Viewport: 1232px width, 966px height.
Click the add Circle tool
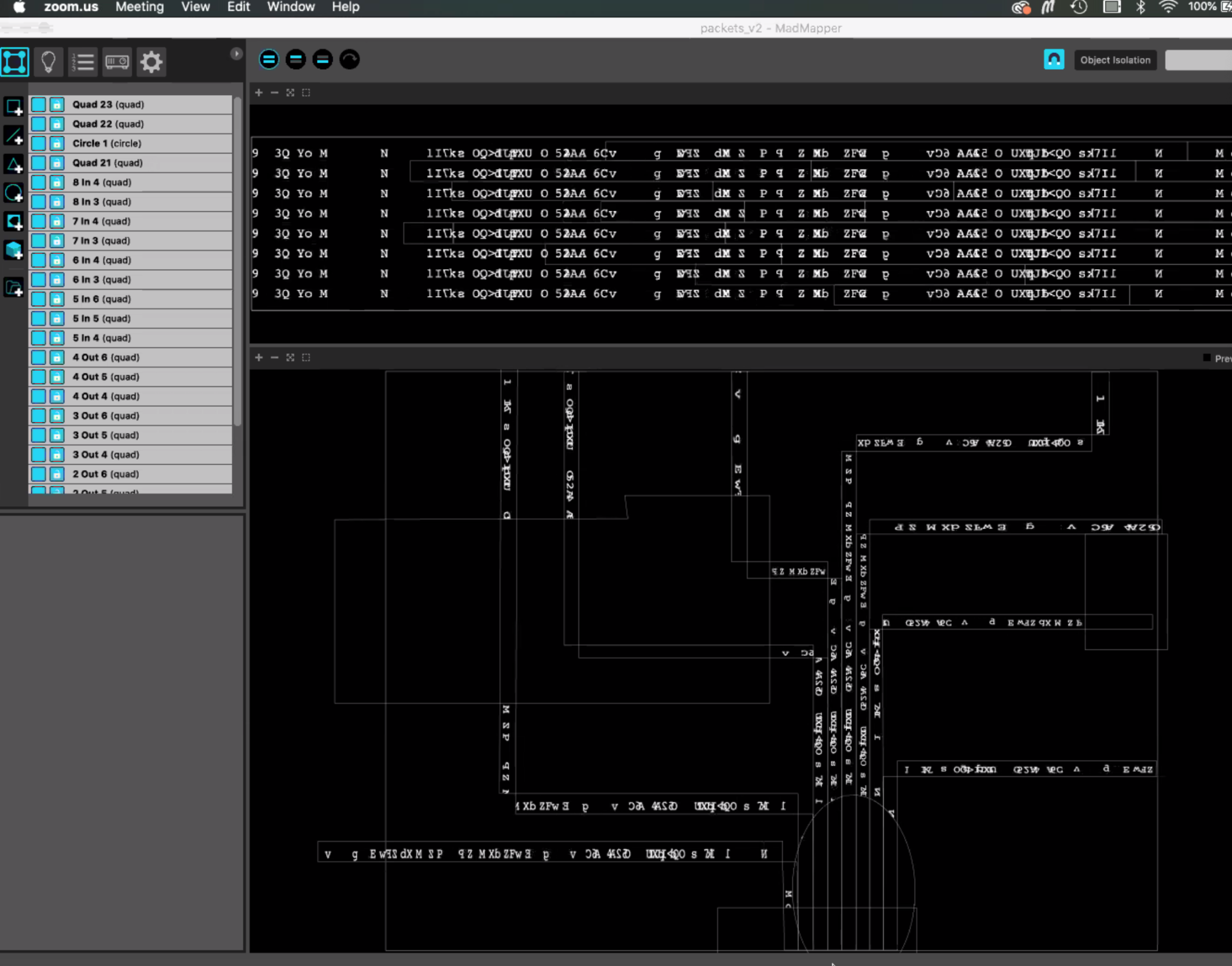click(14, 193)
